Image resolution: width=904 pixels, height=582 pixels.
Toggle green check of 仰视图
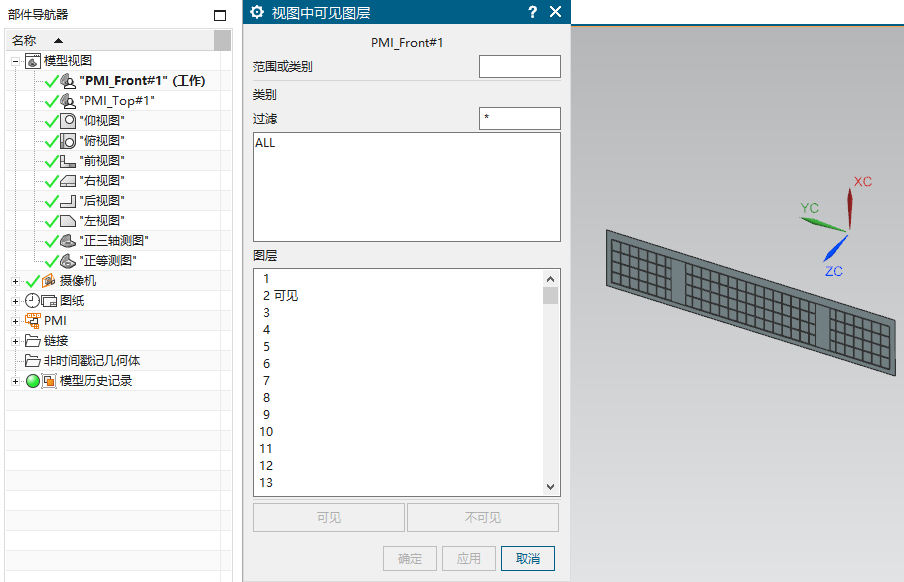click(52, 121)
